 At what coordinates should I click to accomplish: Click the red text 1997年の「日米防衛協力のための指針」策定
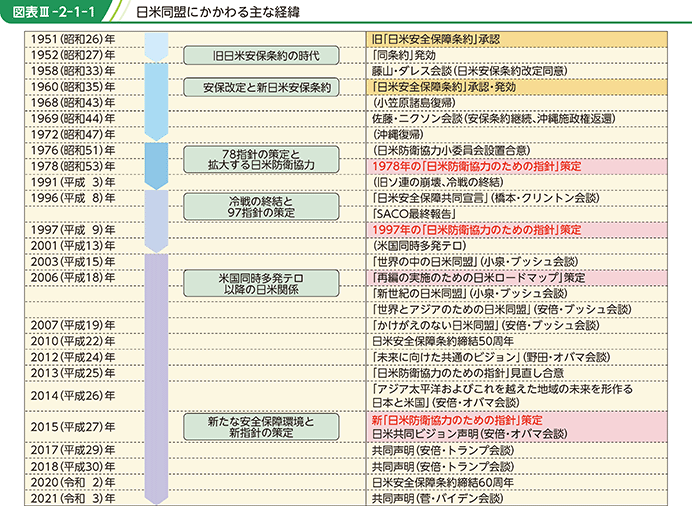(x=477, y=230)
